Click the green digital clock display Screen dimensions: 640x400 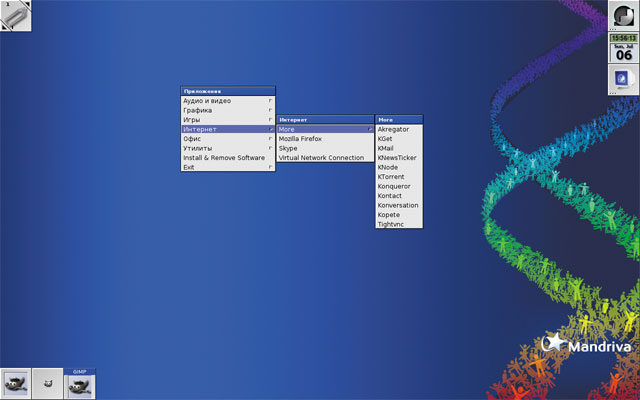624,38
